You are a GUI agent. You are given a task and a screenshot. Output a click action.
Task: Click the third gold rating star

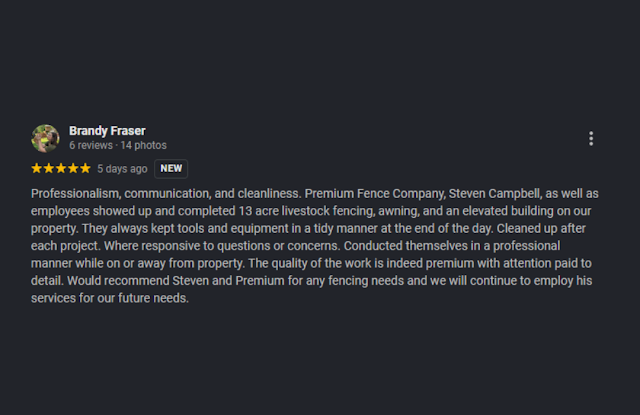point(61,169)
